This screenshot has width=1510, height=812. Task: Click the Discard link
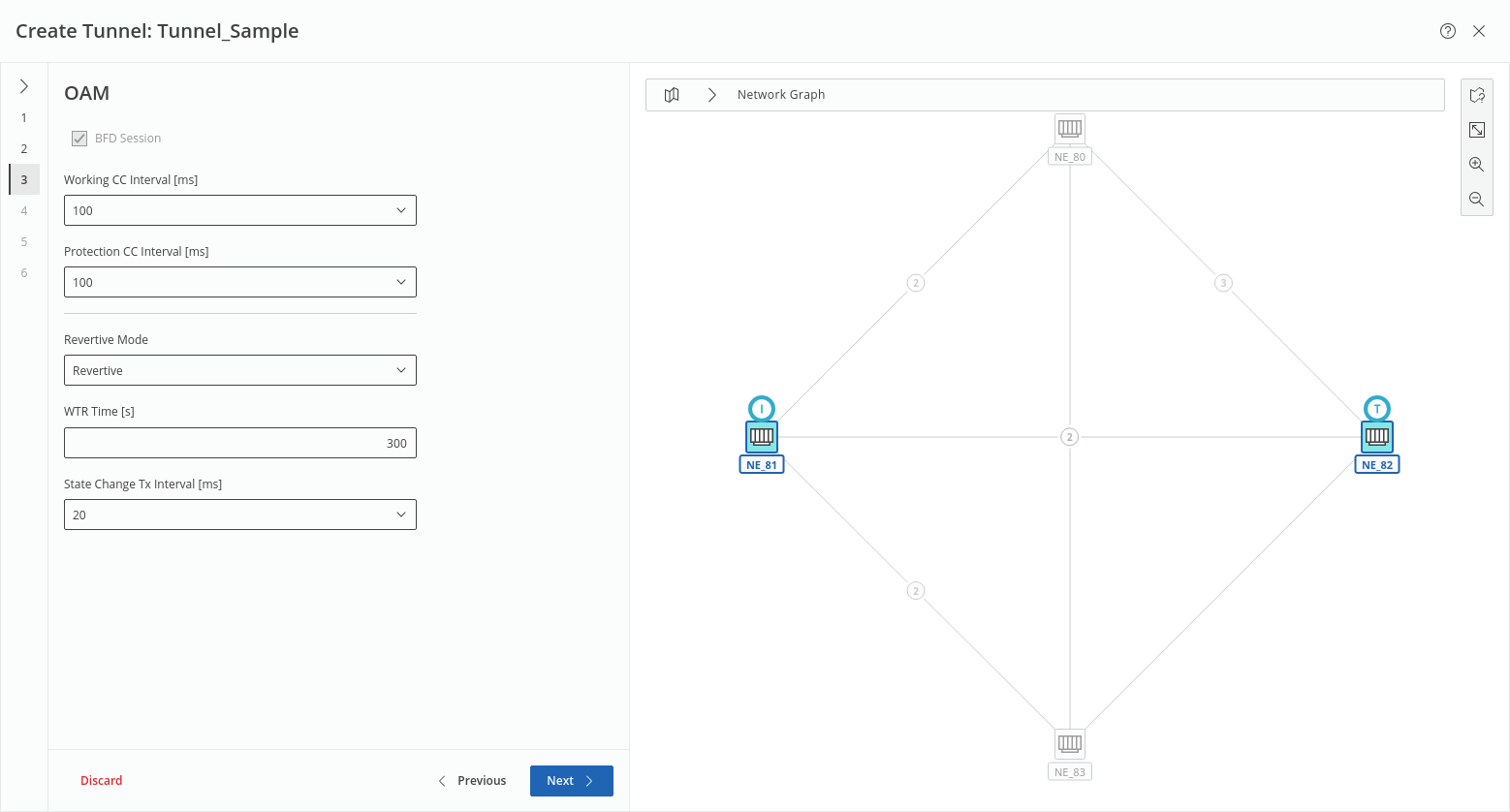(x=102, y=781)
